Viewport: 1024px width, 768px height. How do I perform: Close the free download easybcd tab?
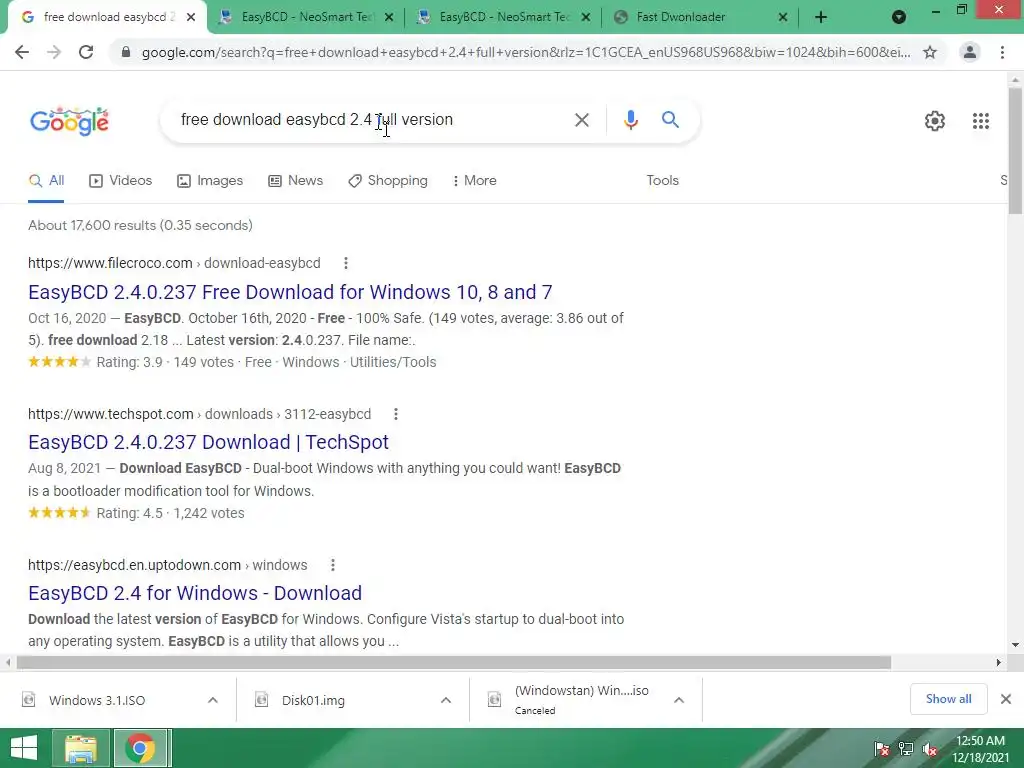[x=191, y=17]
